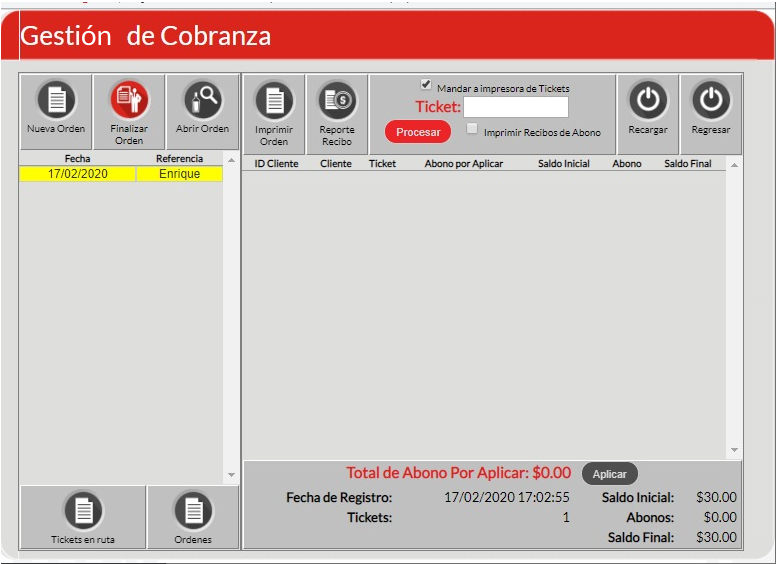Click the Finalizar Orden red icon

pyautogui.click(x=129, y=100)
